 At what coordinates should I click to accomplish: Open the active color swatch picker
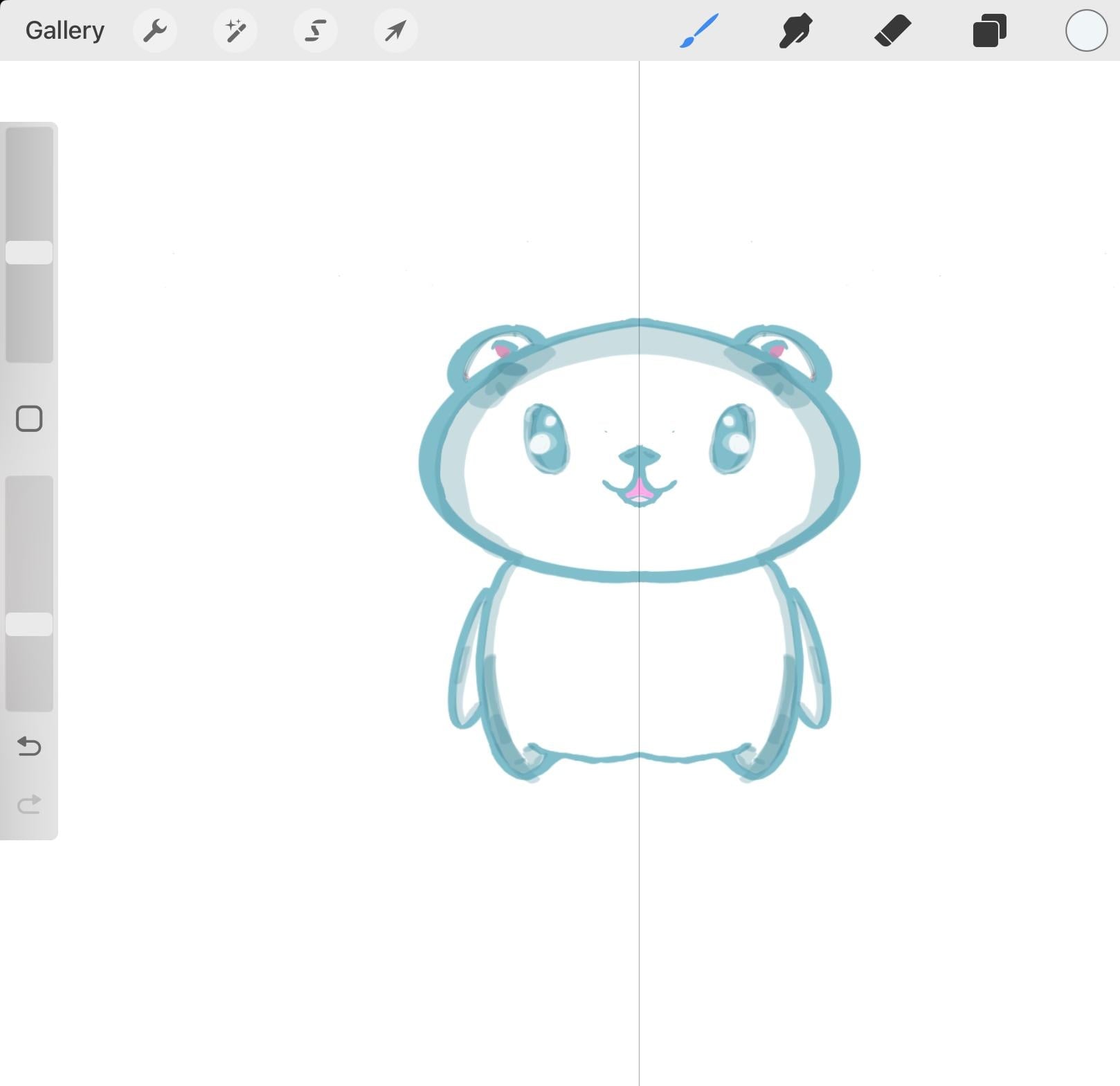(x=1086, y=30)
